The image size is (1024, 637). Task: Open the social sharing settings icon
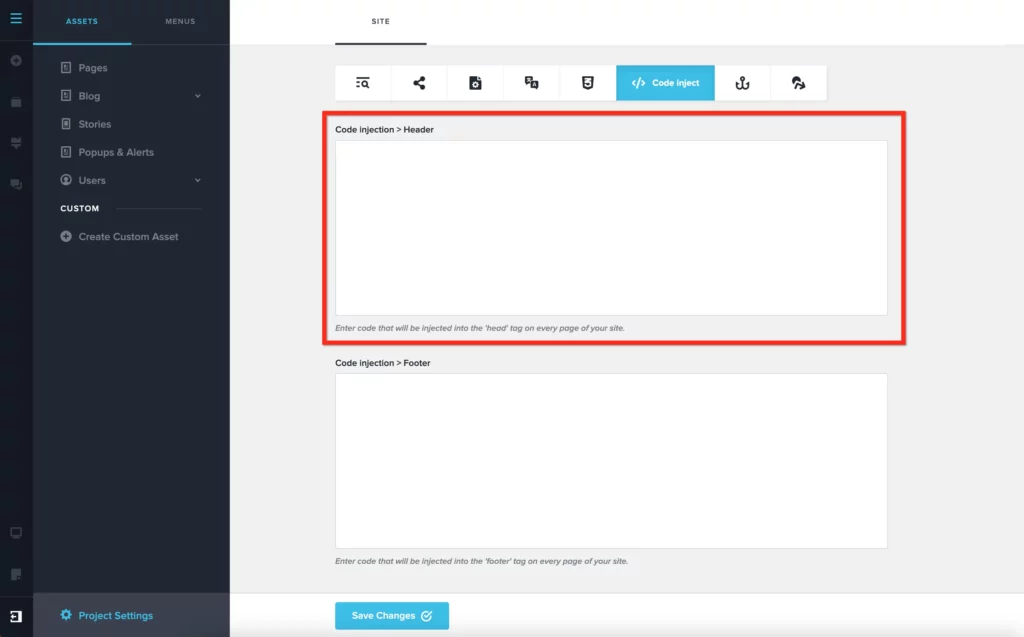tap(419, 83)
